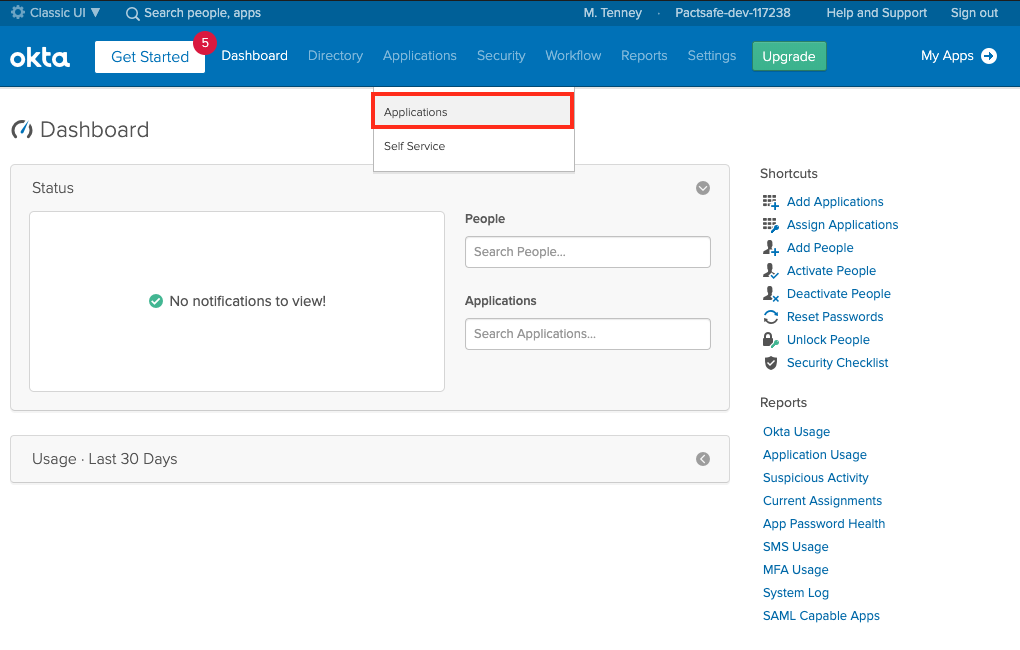Open the Dashboard menu
Screen dimensions: 1020x650
(254, 56)
